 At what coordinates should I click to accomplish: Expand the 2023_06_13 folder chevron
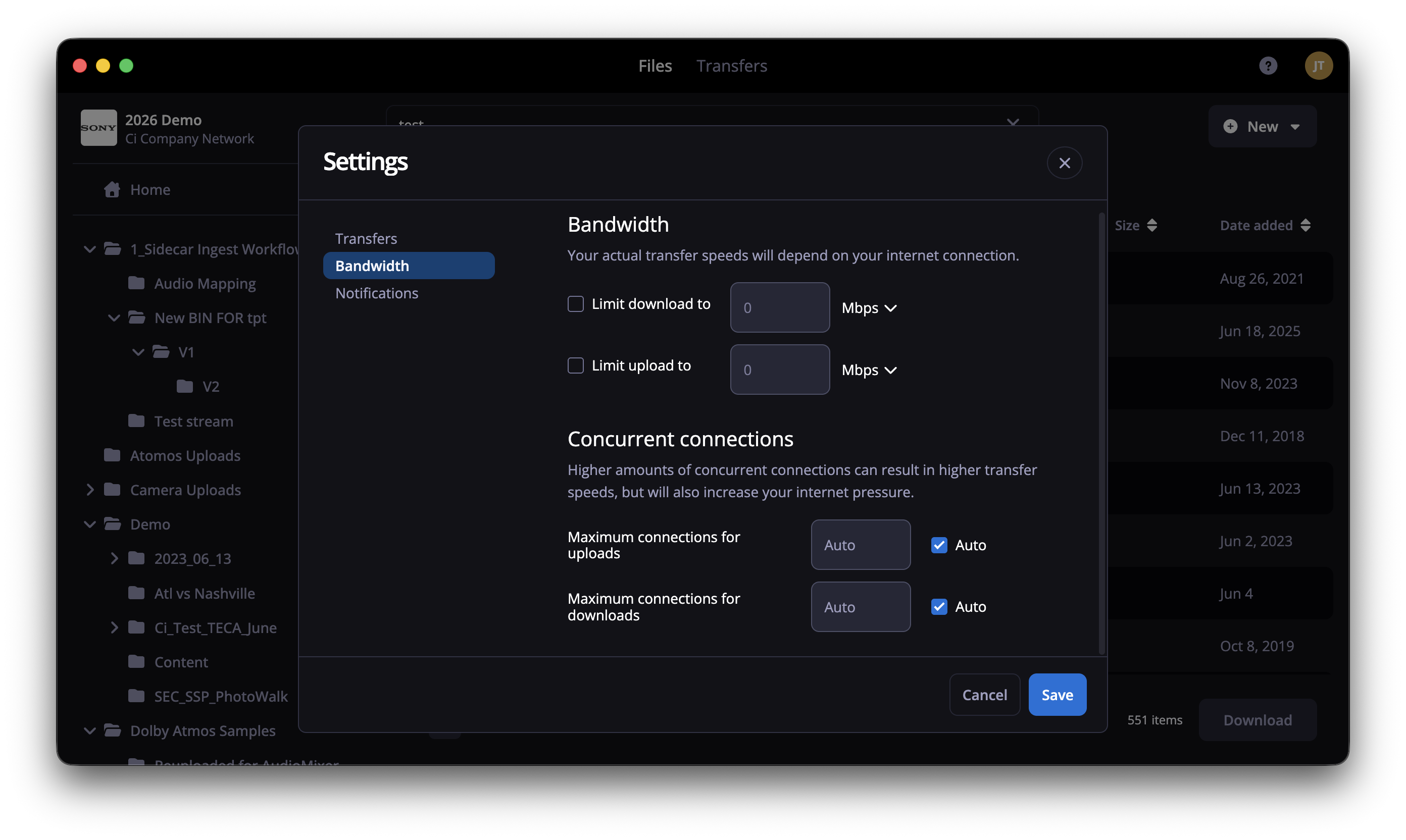(x=114, y=559)
